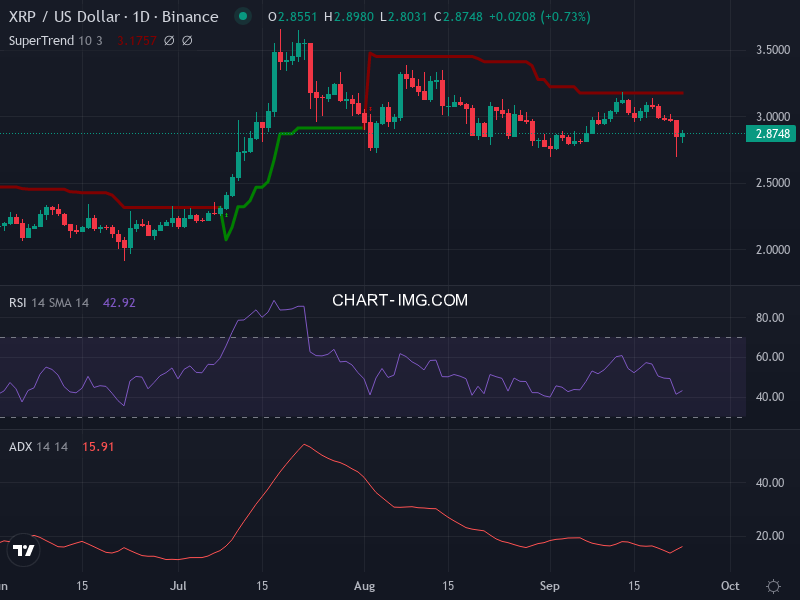This screenshot has height=600, width=800.
Task: Click RSI value 42.92
Action: (x=119, y=302)
